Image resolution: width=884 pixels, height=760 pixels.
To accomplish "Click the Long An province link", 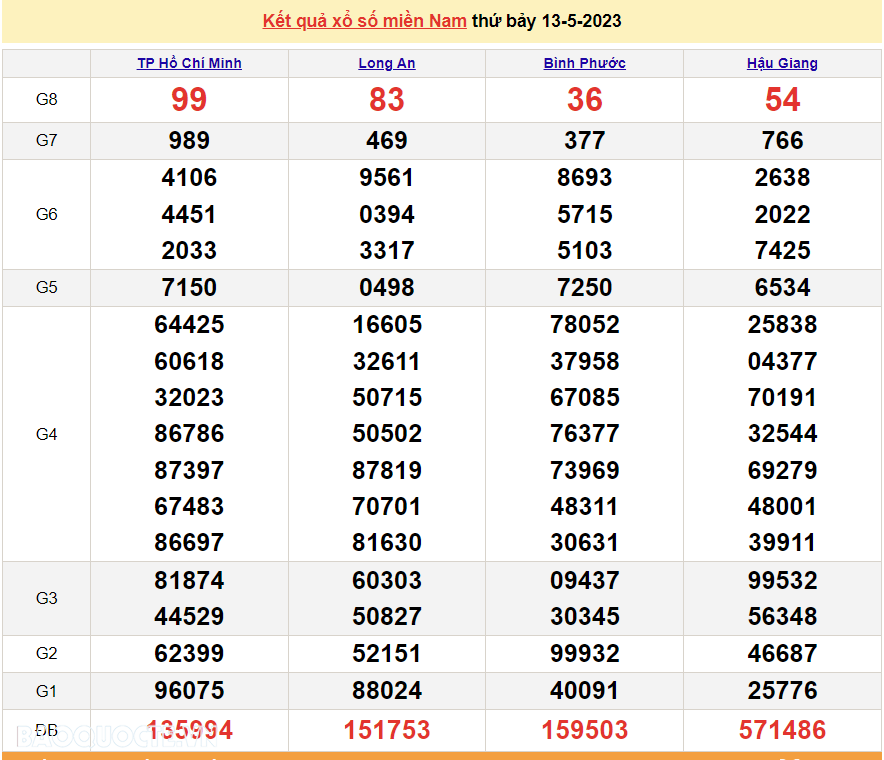I will (x=387, y=63).
